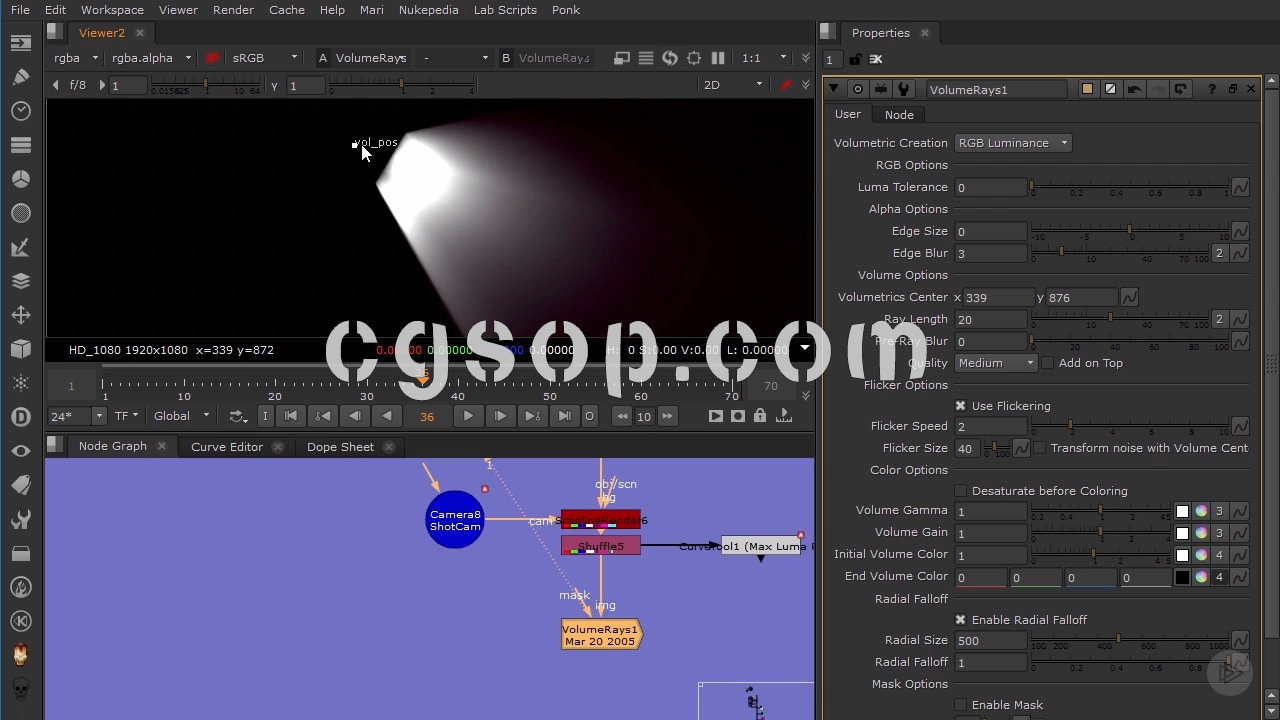Jump to last frame of timeline
The width and height of the screenshot is (1280, 720).
[x=564, y=416]
